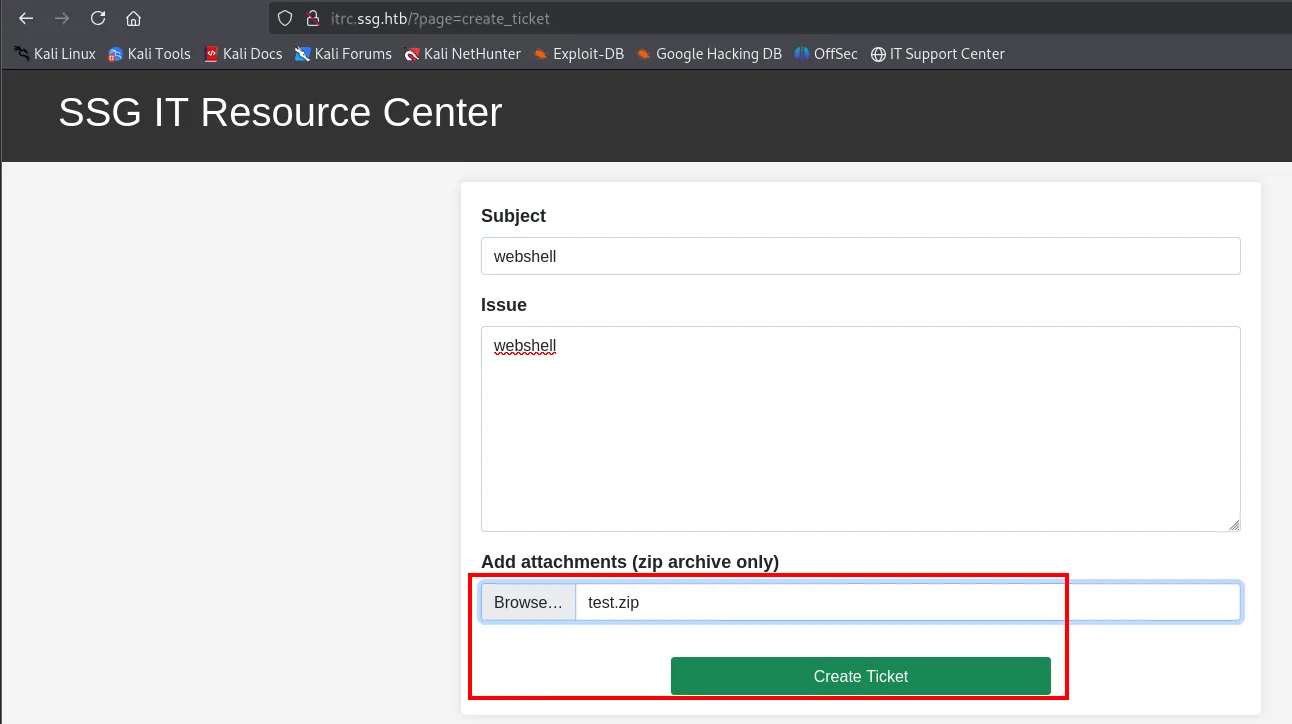Click the SSG IT Resource Center heading
1292x724 pixels.
click(280, 112)
